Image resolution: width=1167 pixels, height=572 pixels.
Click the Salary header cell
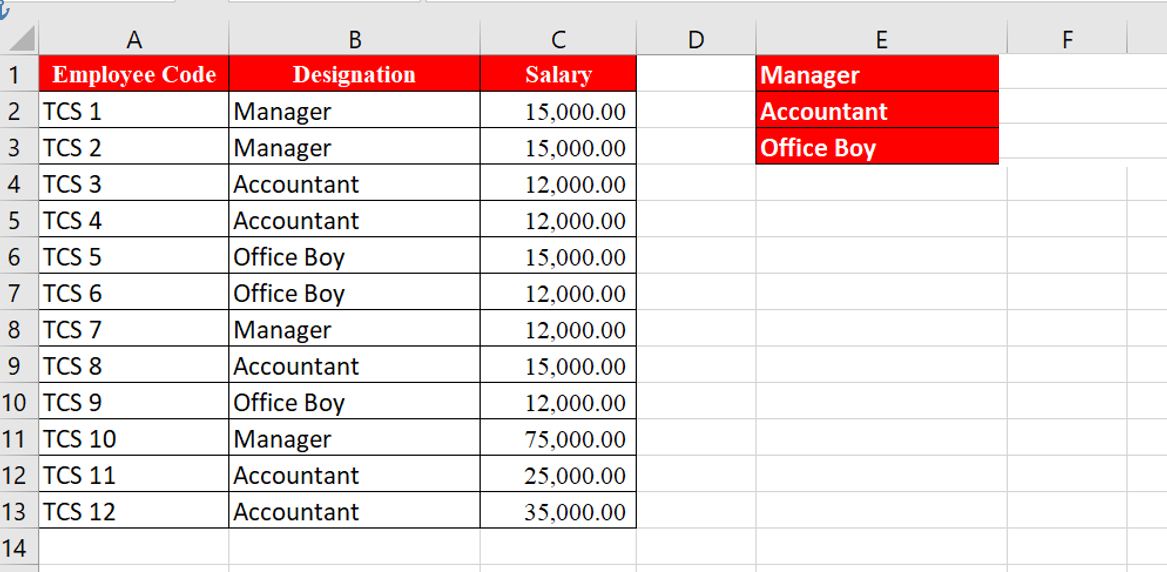[x=558, y=74]
